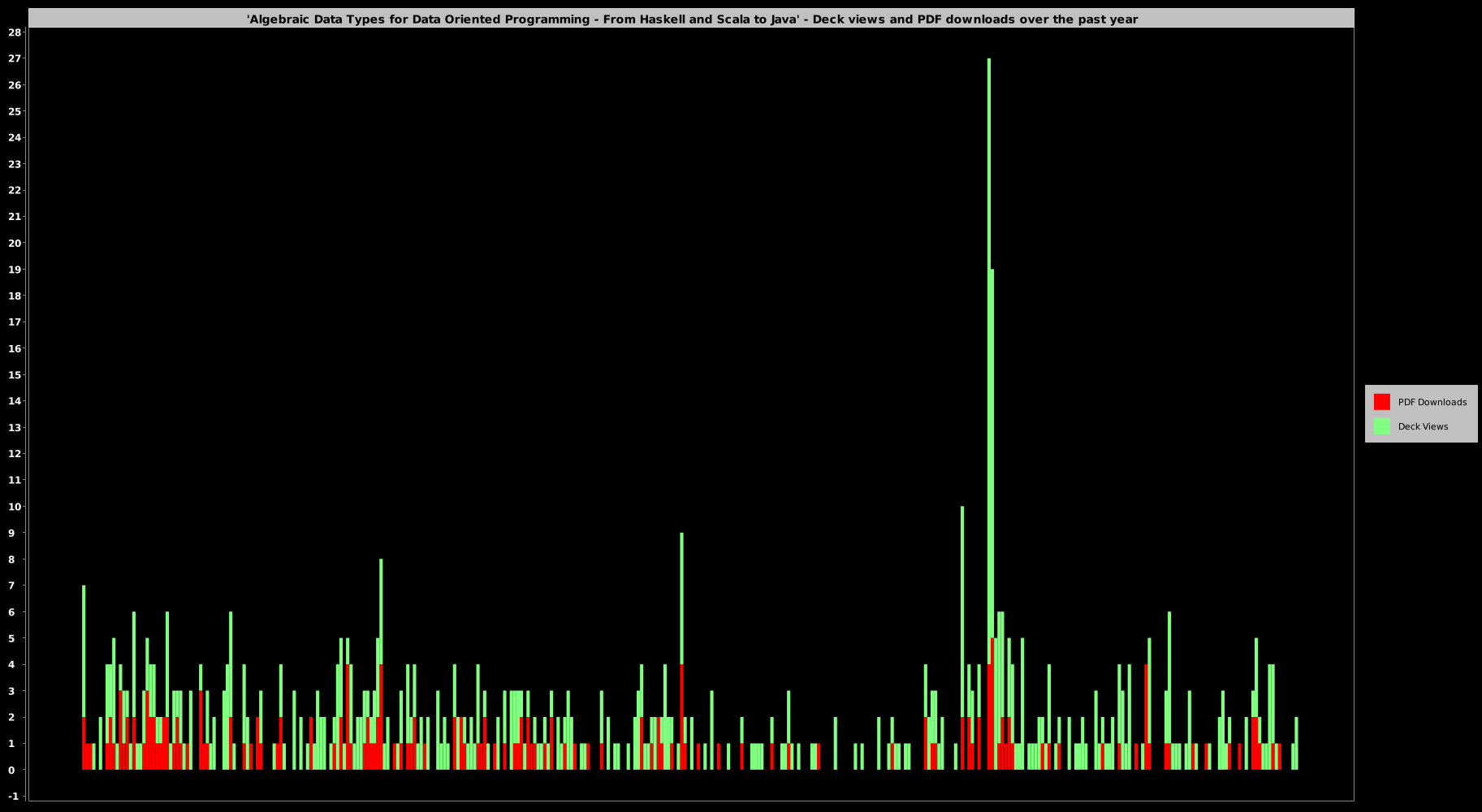The image size is (1482, 812).
Task: Click the y-axis label 5
Action: (11, 638)
